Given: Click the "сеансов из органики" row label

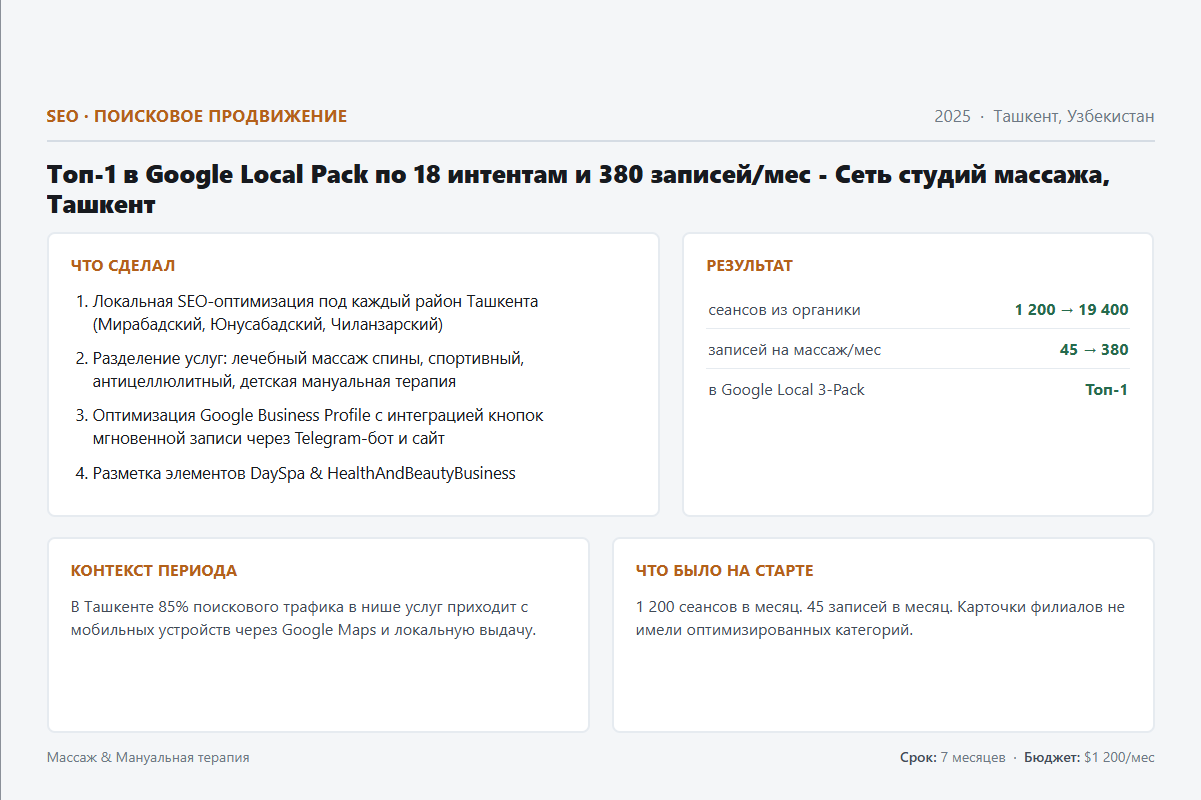Looking at the screenshot, I should (x=784, y=310).
